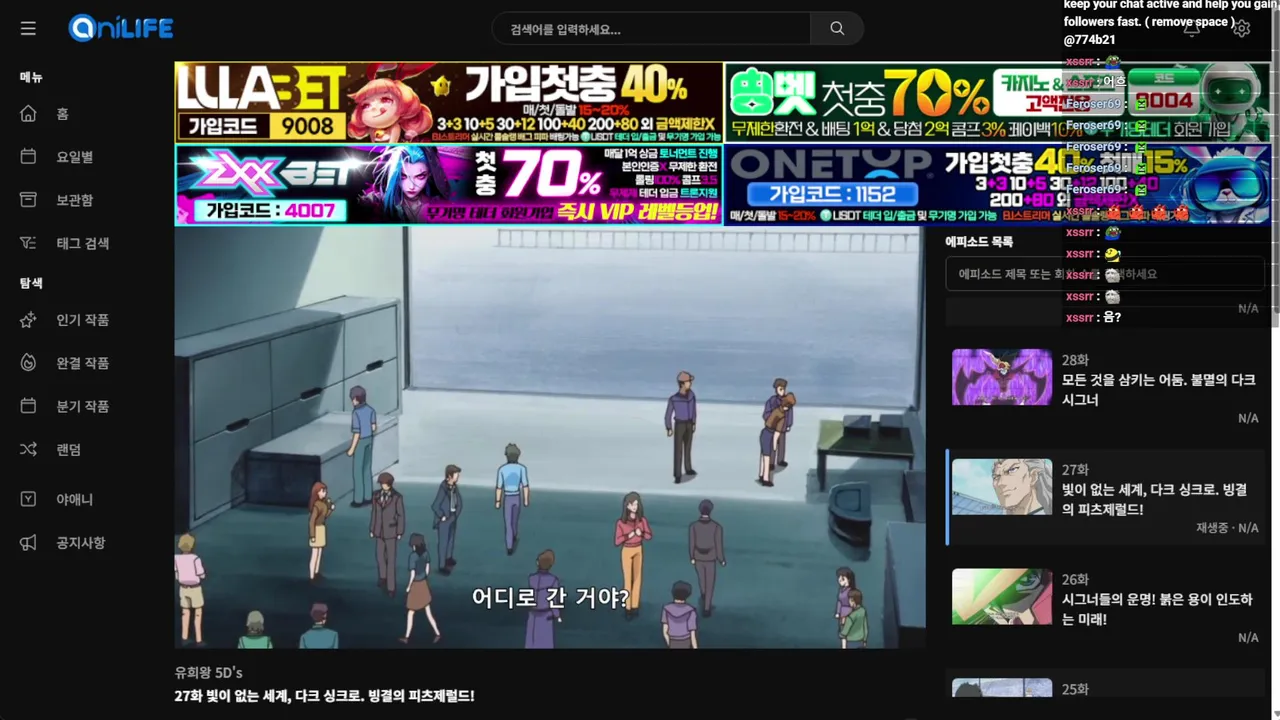Click the 보관함 archive icon

coord(28,200)
